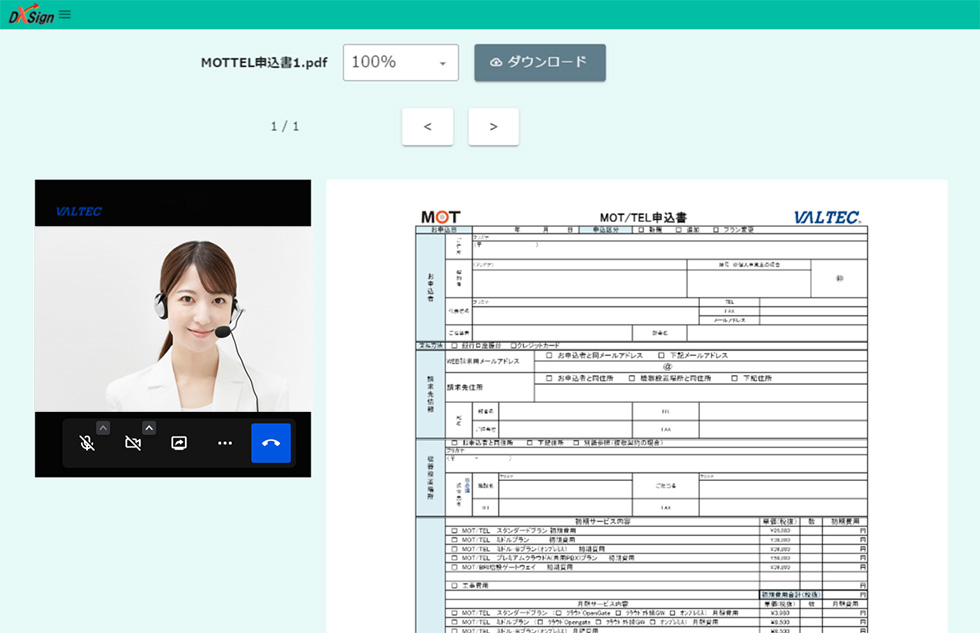Turn on the camera in call controls
The height and width of the screenshot is (633, 980).
coord(133,443)
